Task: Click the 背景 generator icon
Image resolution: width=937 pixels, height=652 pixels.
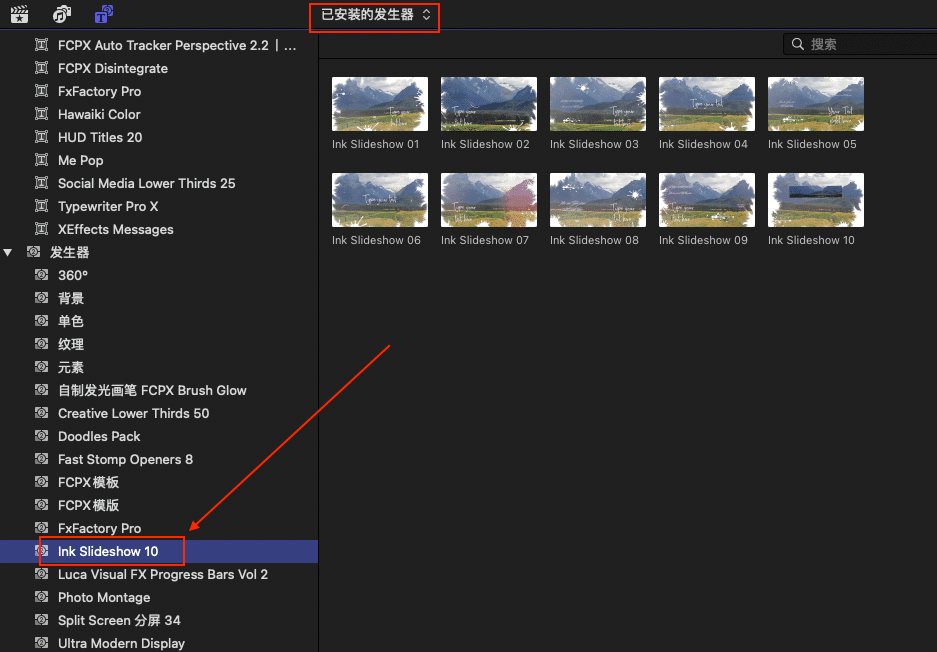Action: coord(41,298)
